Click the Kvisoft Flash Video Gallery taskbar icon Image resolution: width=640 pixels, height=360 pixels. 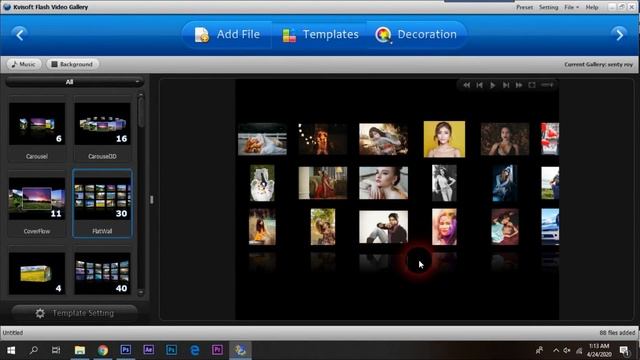pyautogui.click(x=240, y=350)
